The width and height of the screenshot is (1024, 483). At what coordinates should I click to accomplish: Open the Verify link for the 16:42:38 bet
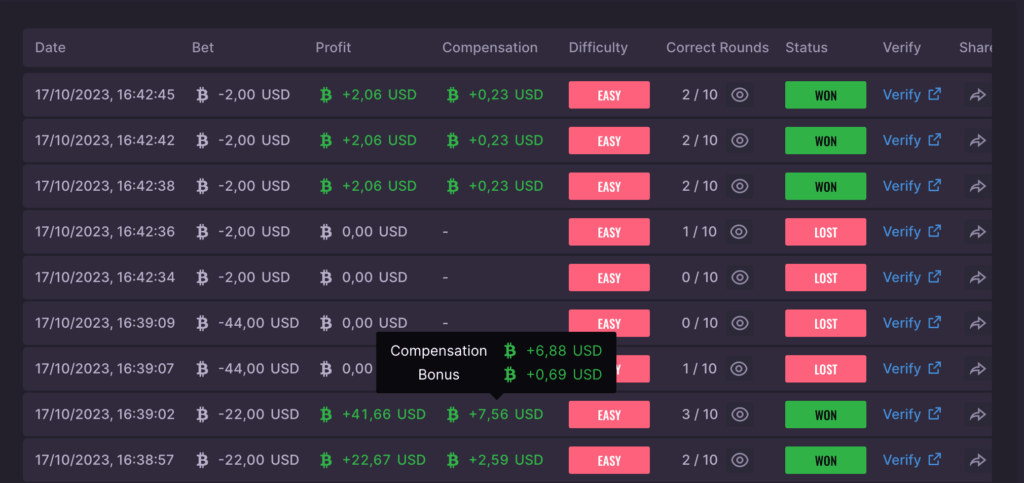(912, 187)
